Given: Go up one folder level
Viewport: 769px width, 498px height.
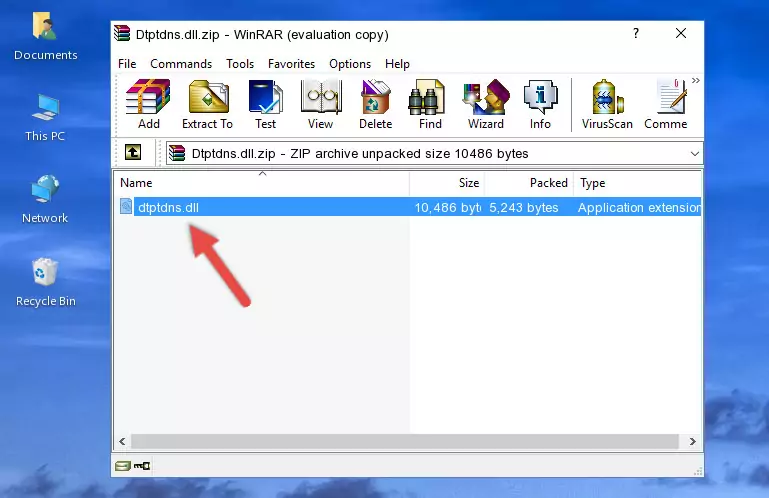Looking at the screenshot, I should pos(133,153).
